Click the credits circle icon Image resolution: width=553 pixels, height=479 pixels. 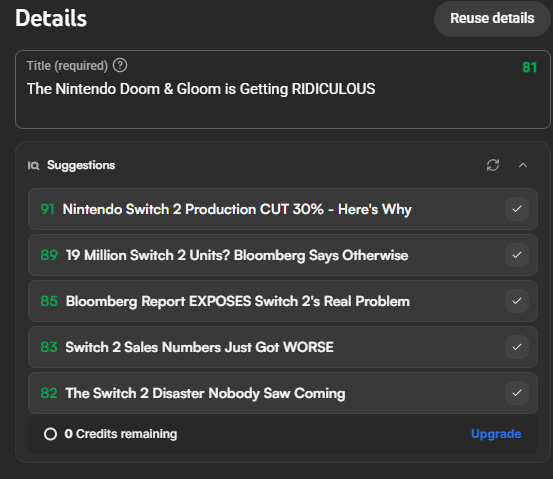point(50,434)
